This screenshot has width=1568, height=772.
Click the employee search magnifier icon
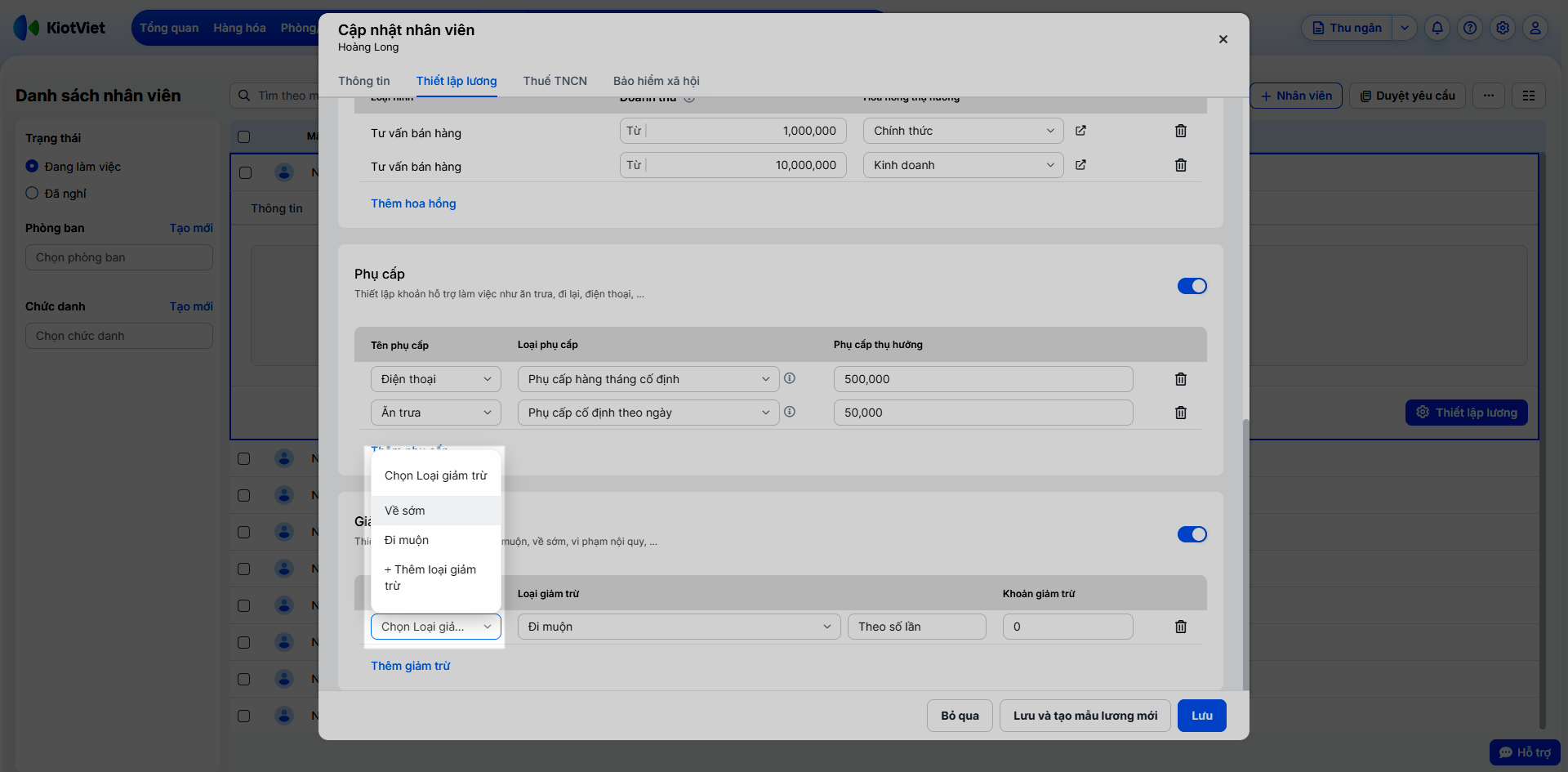pyautogui.click(x=244, y=96)
